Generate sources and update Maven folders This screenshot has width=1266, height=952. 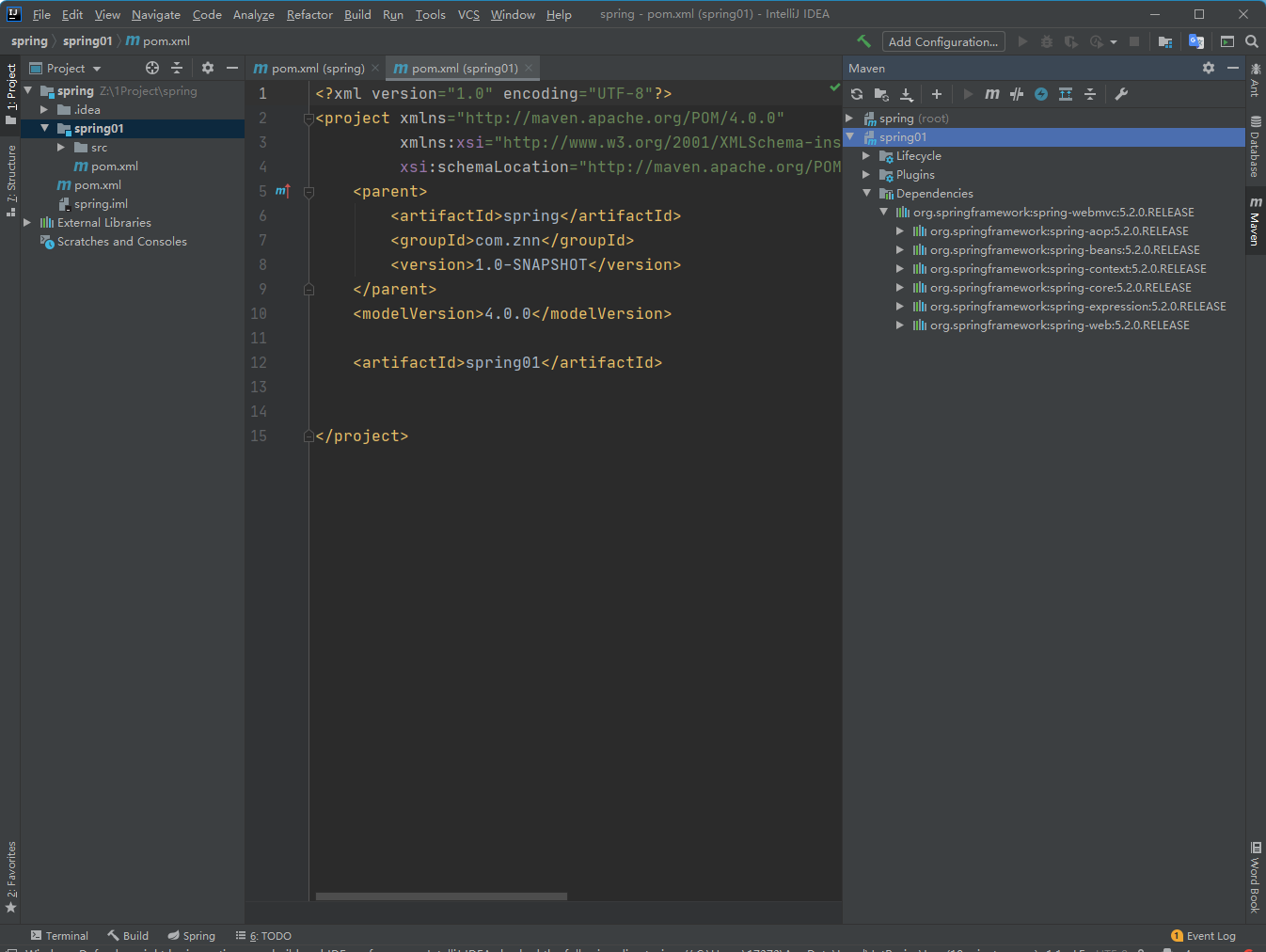click(x=881, y=94)
